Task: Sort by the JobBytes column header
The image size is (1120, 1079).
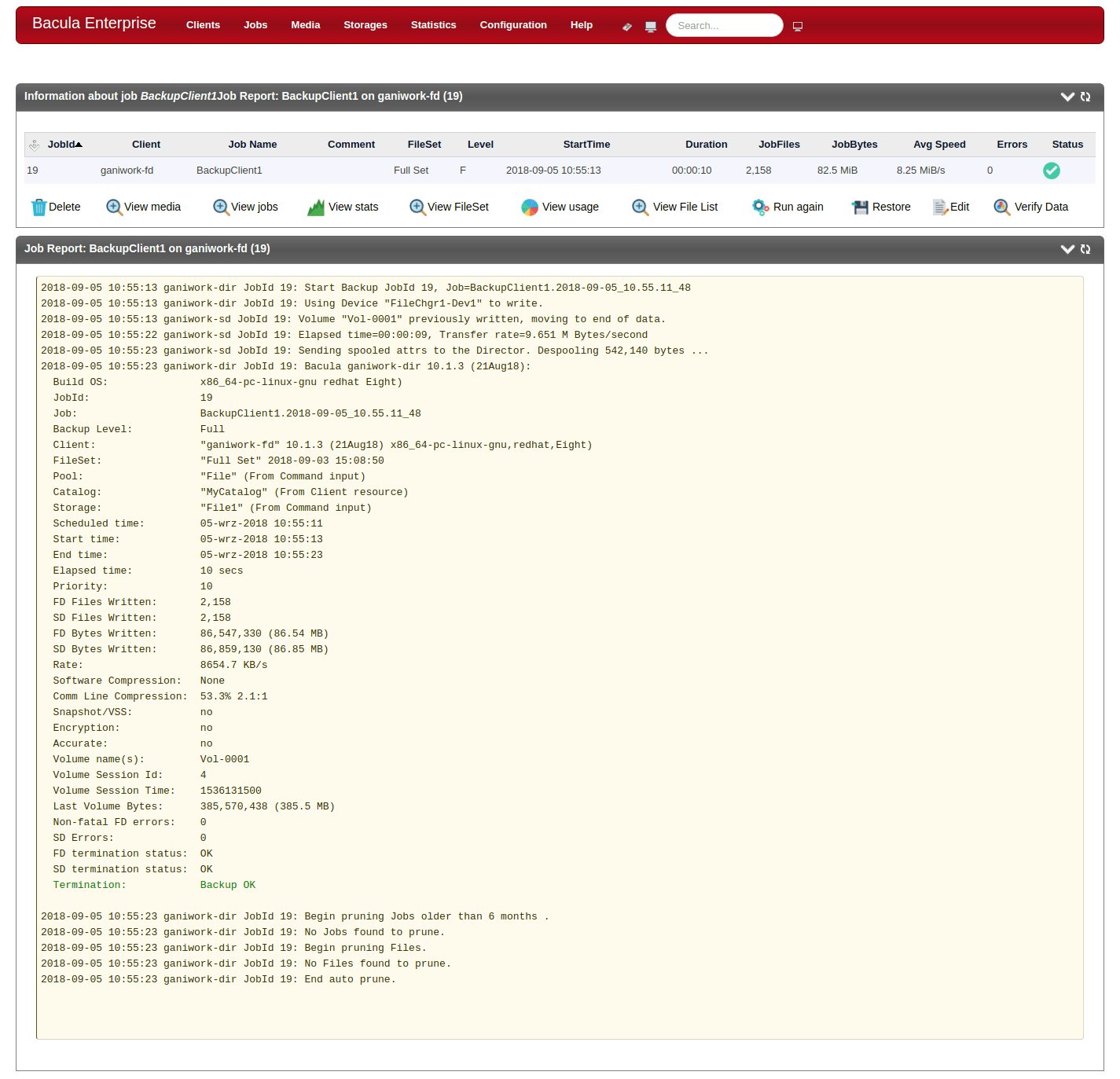Action: 854,145
